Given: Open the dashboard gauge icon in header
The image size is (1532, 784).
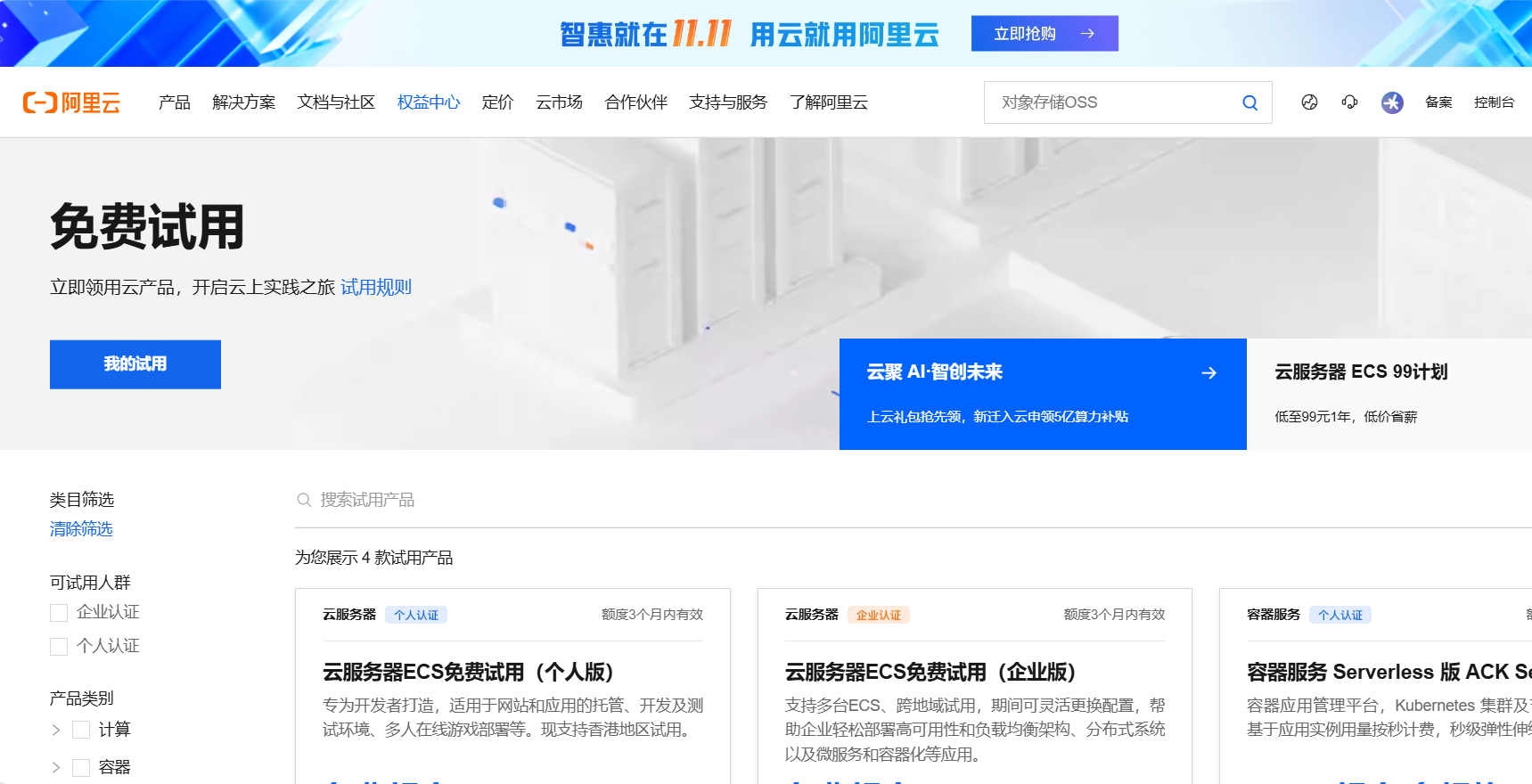Looking at the screenshot, I should (1309, 102).
